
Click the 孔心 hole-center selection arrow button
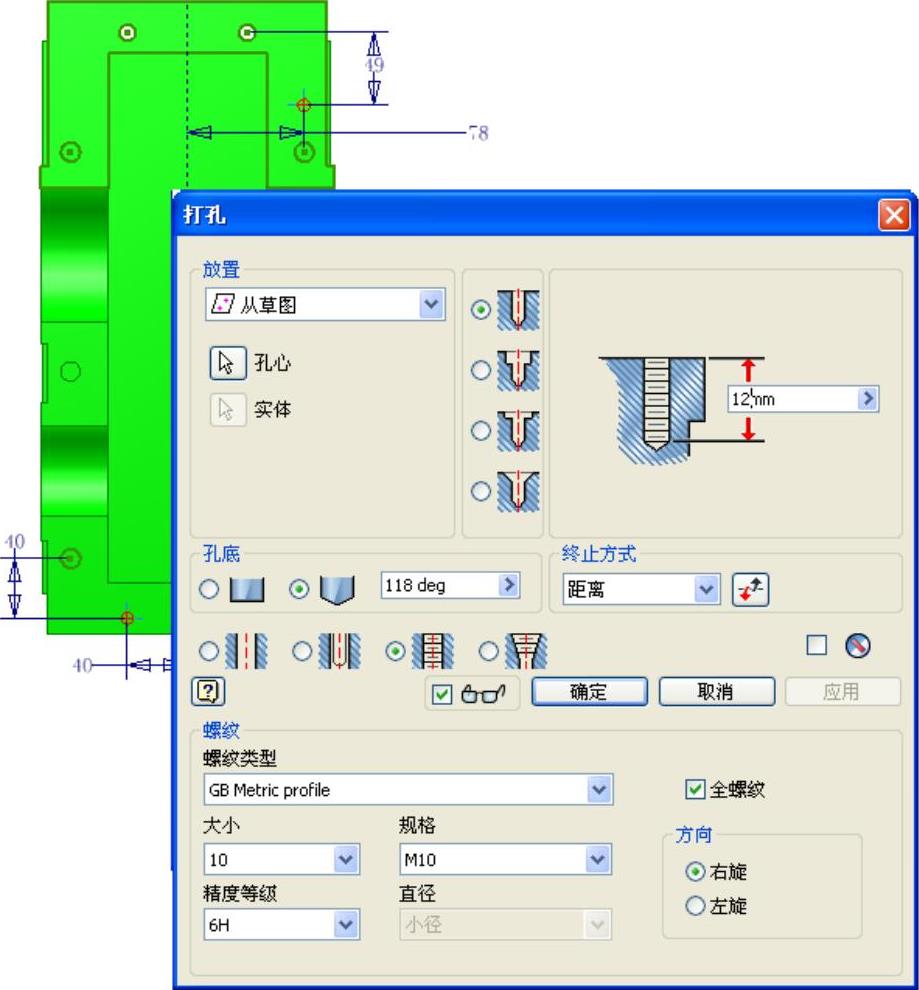[227, 363]
